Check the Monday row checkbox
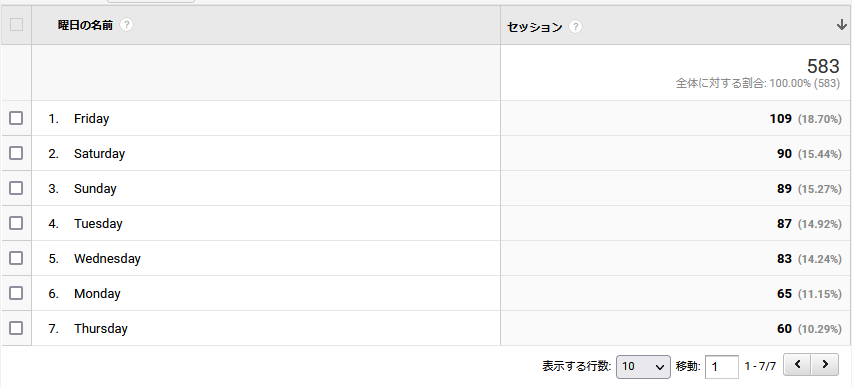The height and width of the screenshot is (387, 852). [x=16, y=293]
